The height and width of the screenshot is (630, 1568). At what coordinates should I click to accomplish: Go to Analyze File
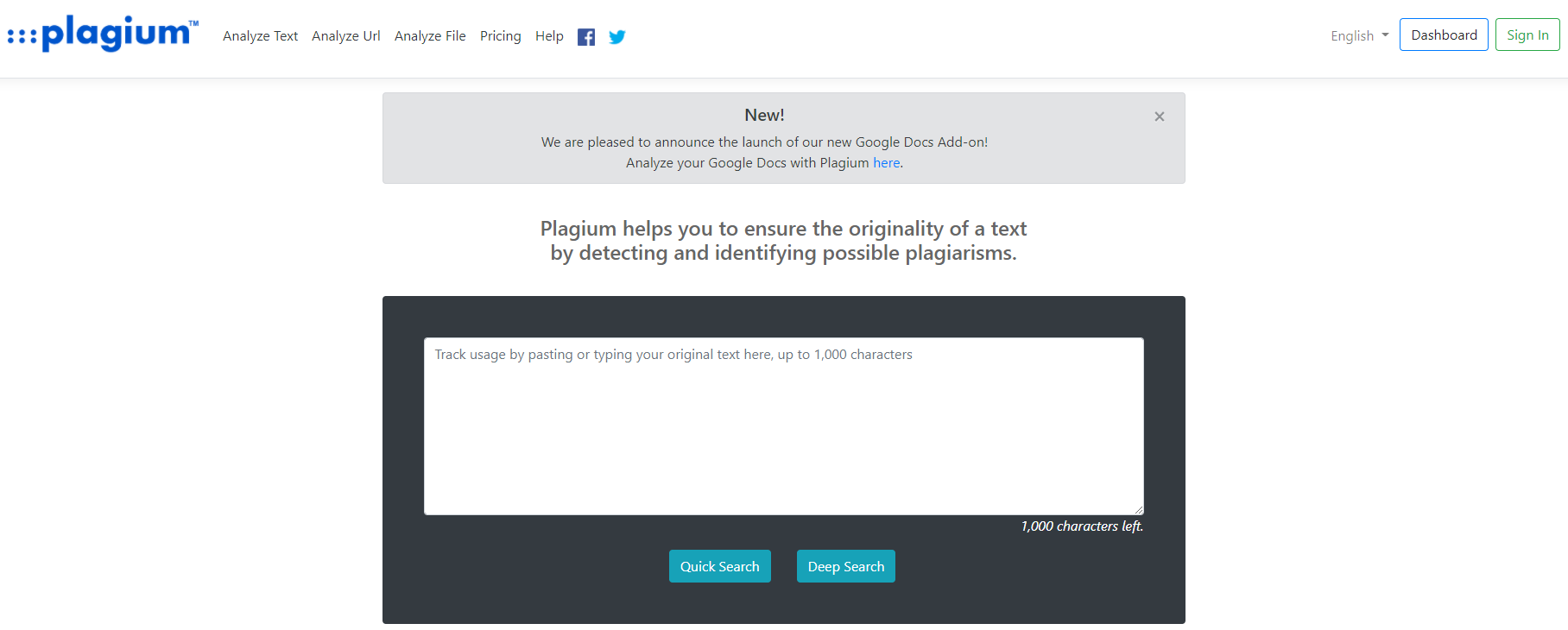(430, 36)
